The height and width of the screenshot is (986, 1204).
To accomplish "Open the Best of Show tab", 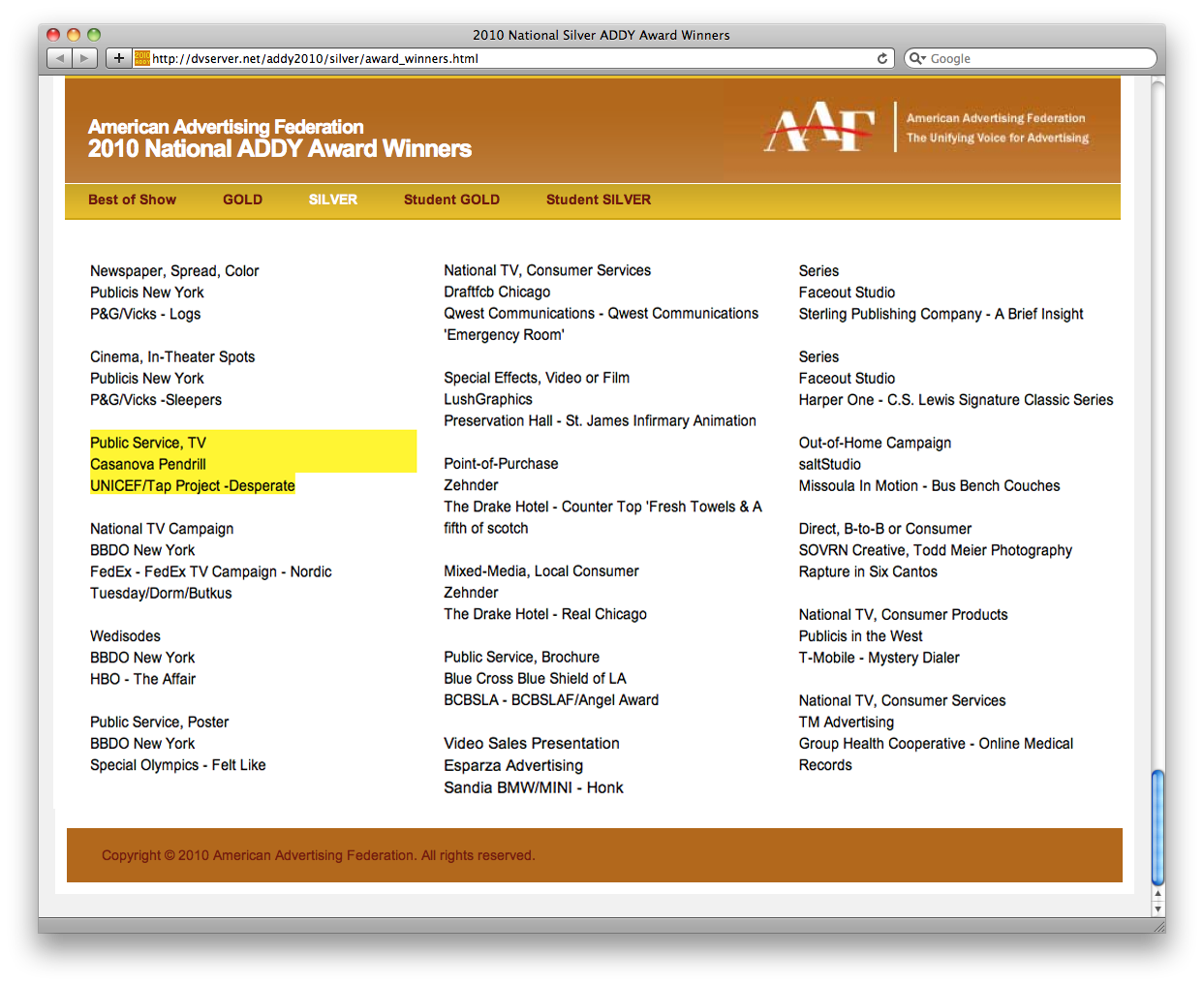I will point(132,200).
